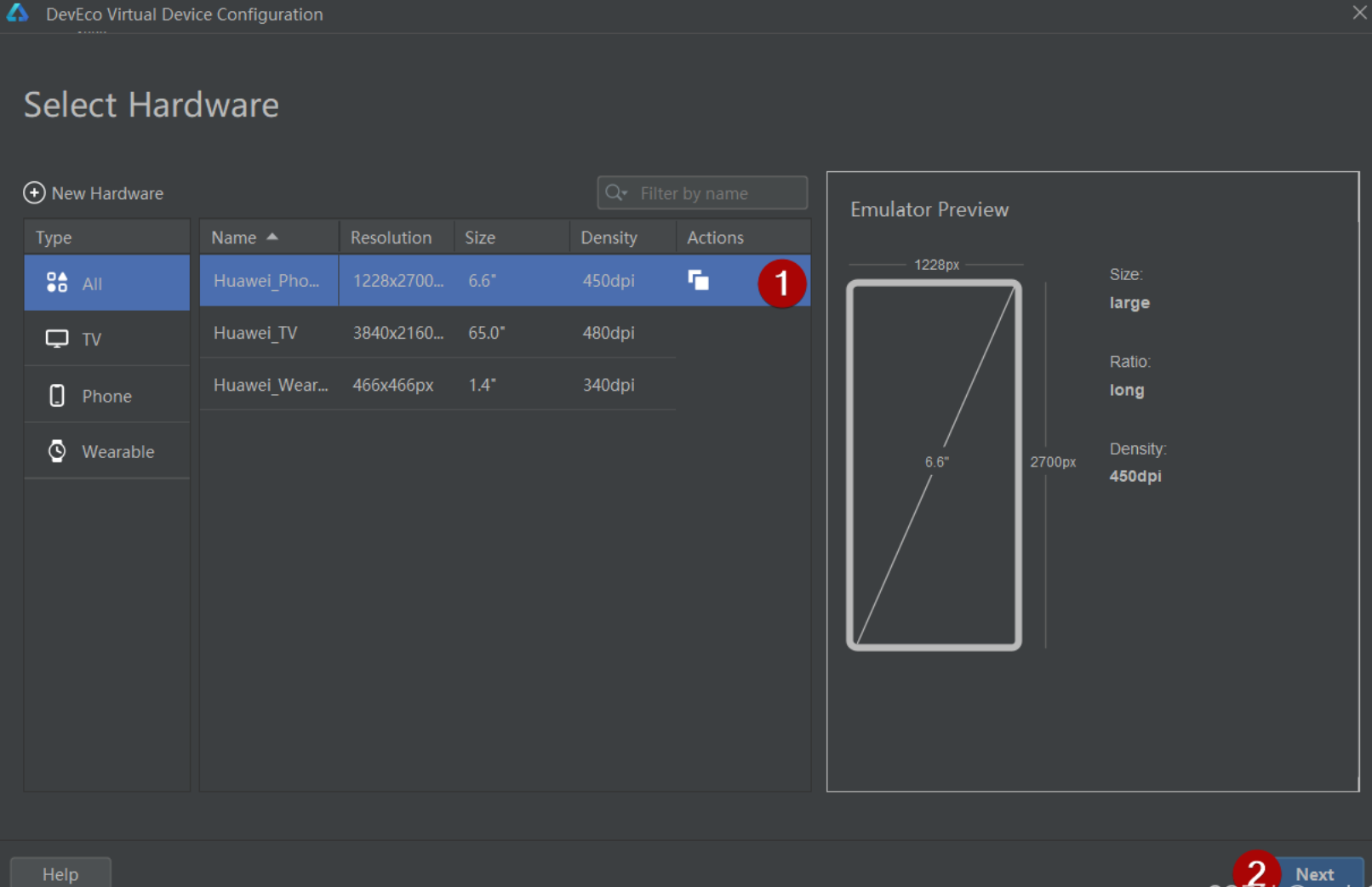This screenshot has height=887, width=1372.
Task: Select the Wearable type filter
Action: click(x=107, y=451)
